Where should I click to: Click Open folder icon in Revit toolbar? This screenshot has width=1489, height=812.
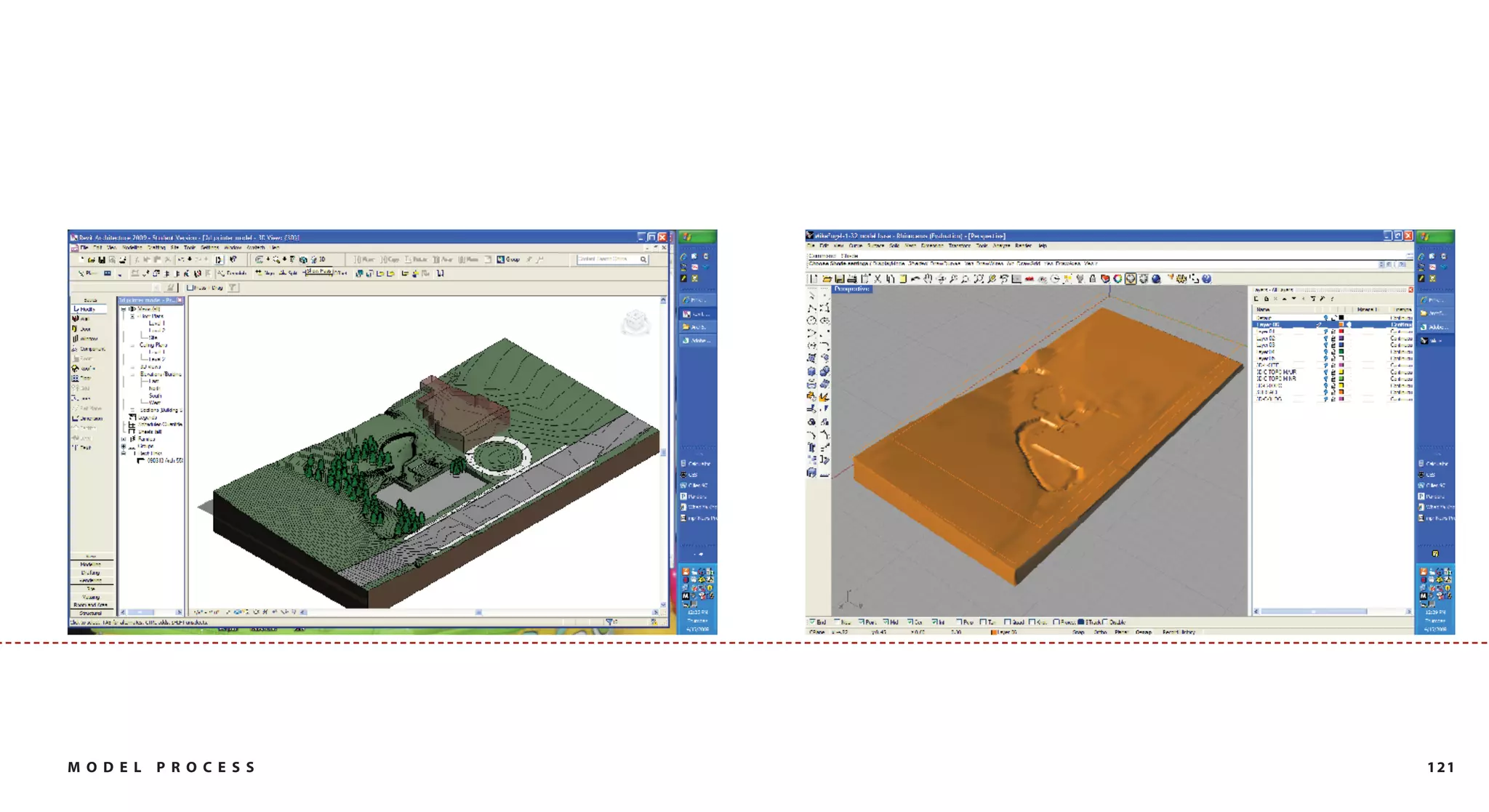tap(91, 260)
